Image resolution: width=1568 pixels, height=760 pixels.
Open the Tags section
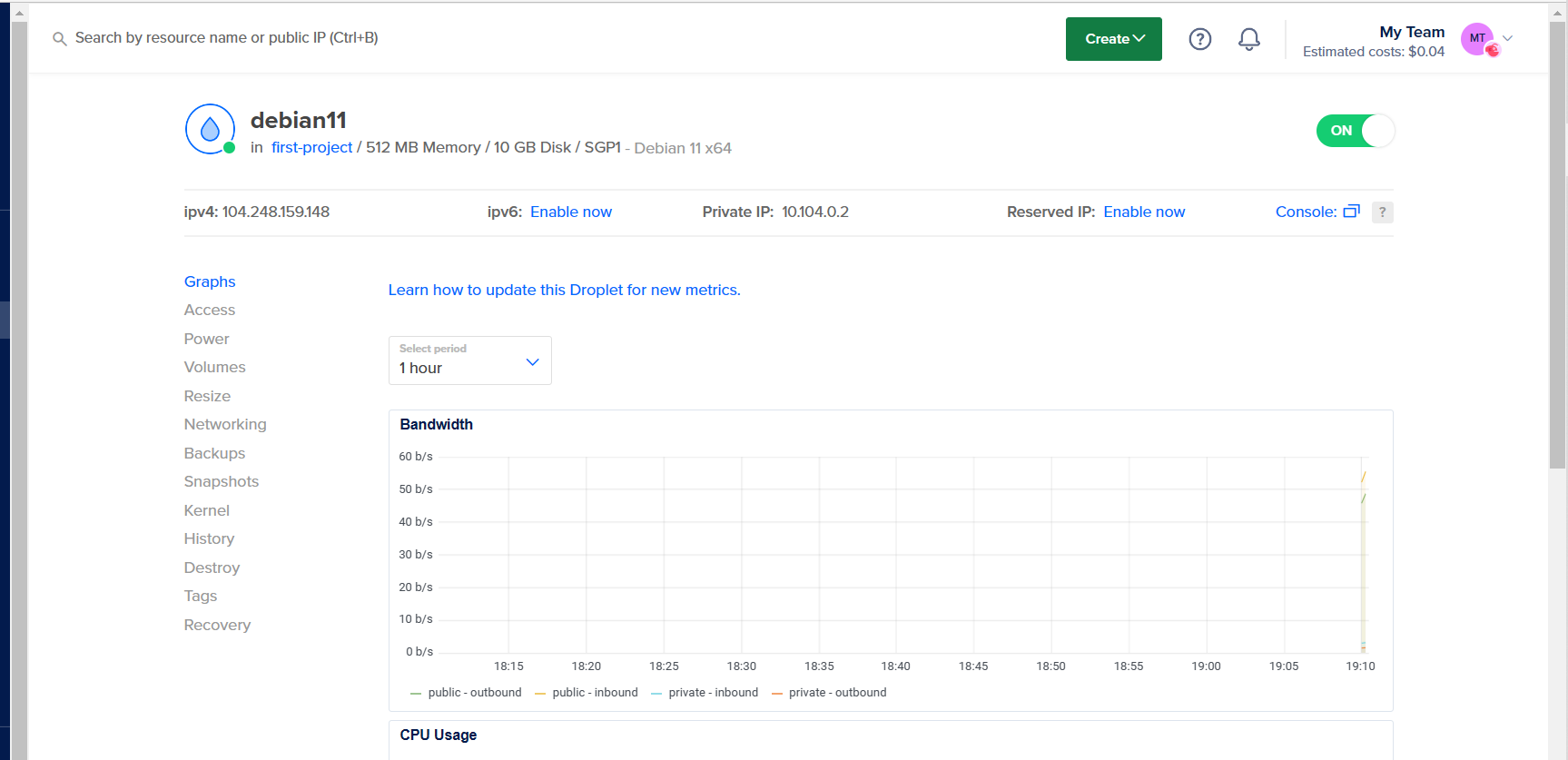pyautogui.click(x=201, y=596)
